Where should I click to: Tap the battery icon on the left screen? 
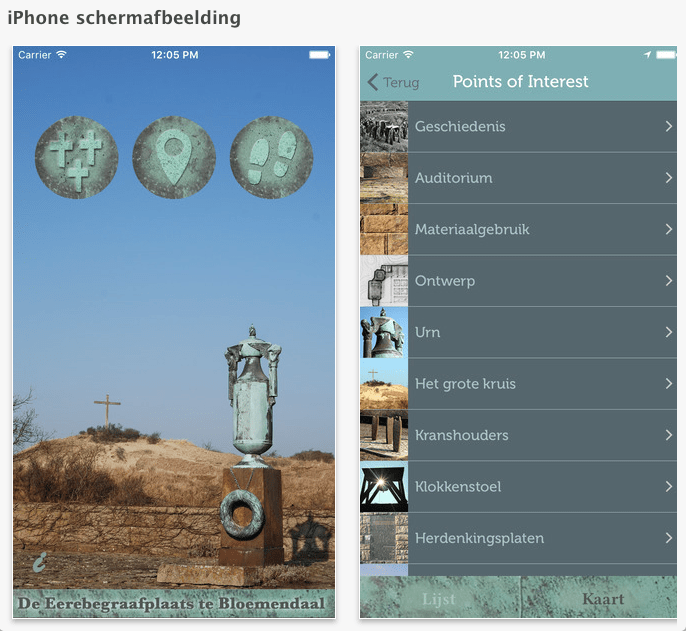[x=319, y=55]
